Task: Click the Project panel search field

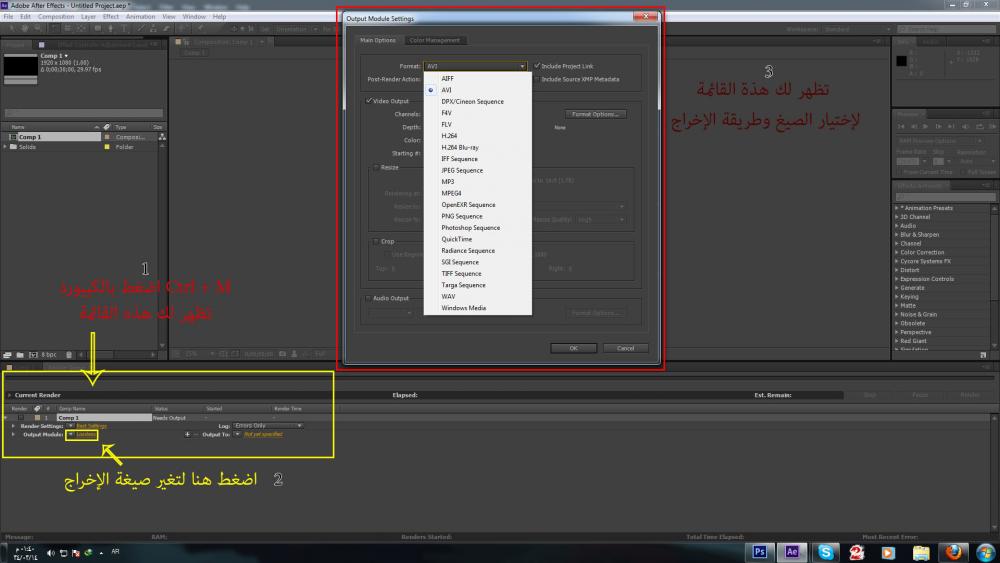Action: point(84,113)
